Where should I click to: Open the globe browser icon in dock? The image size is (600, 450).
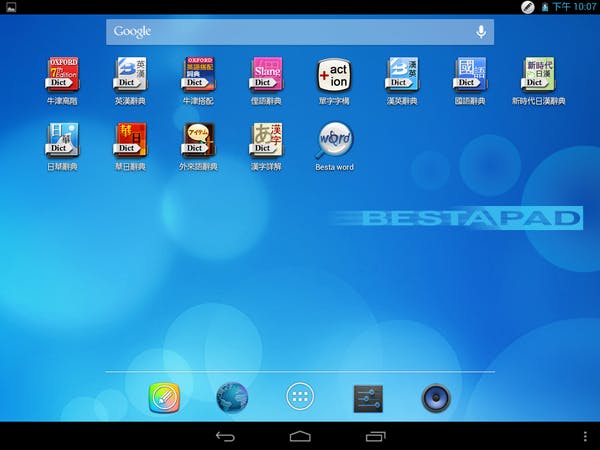(x=232, y=398)
